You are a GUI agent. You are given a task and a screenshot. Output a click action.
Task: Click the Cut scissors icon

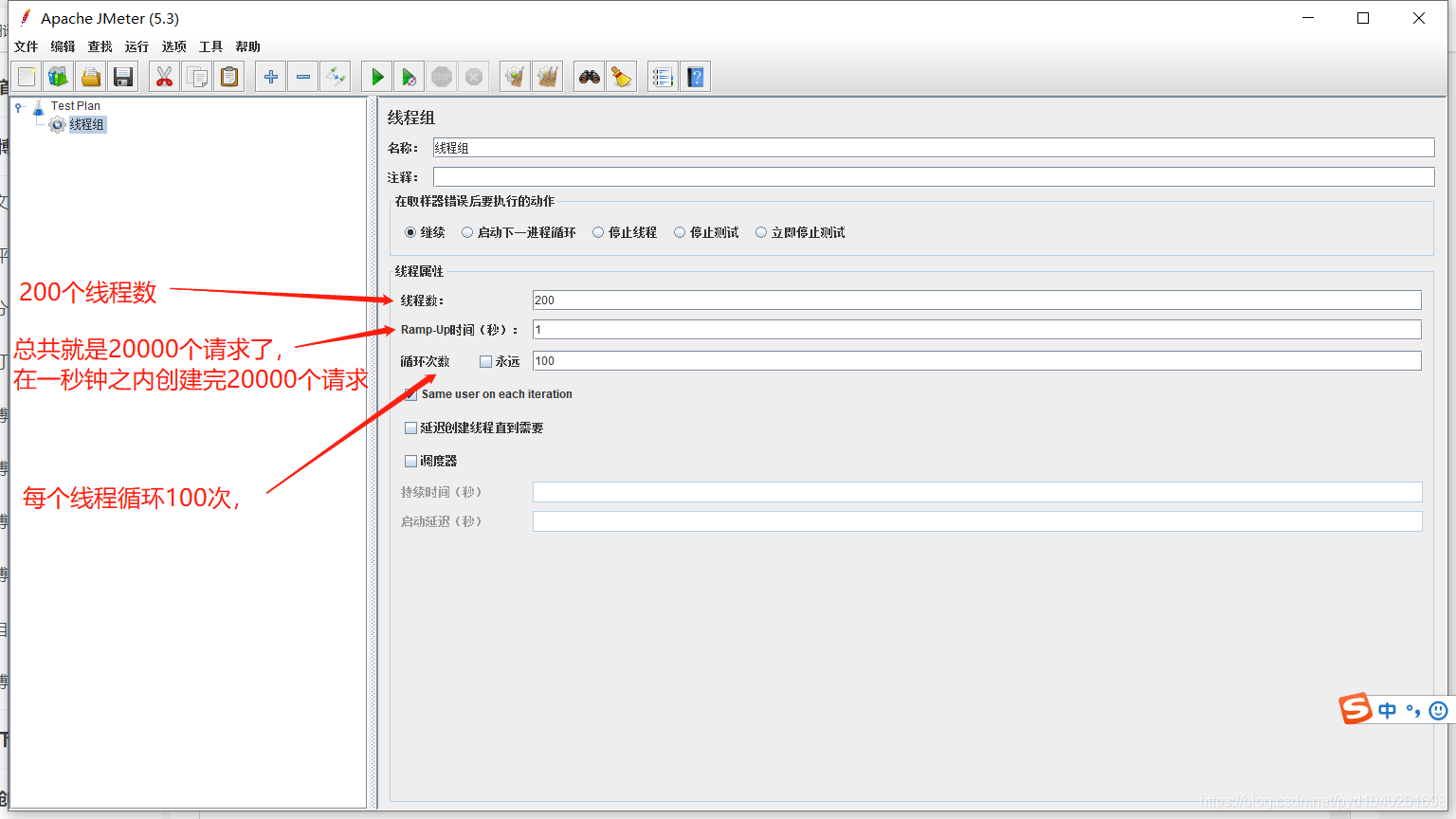[165, 77]
